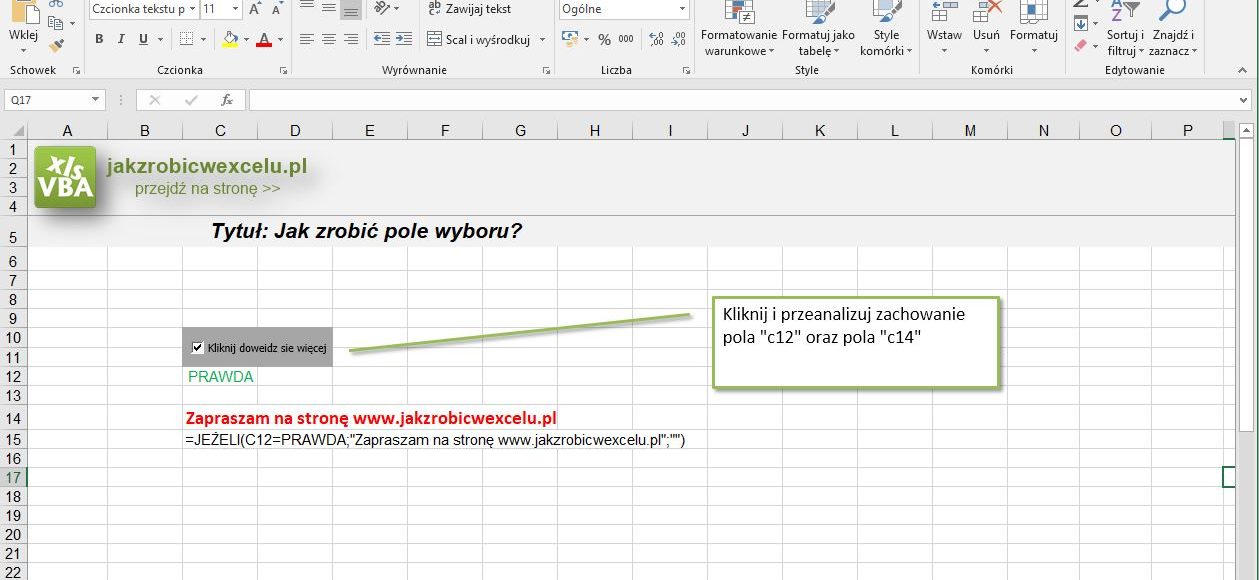
Task: Click the insert function fx icon
Action: pyautogui.click(x=227, y=100)
